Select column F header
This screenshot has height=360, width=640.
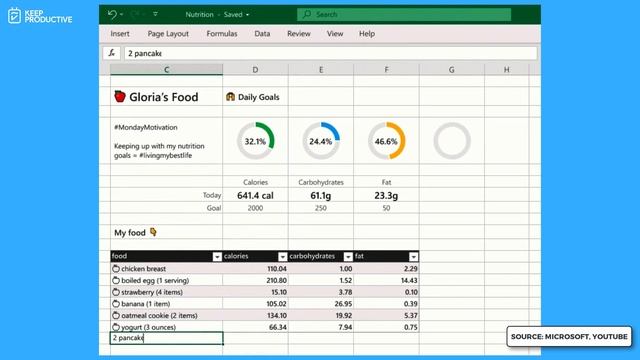coord(386,70)
